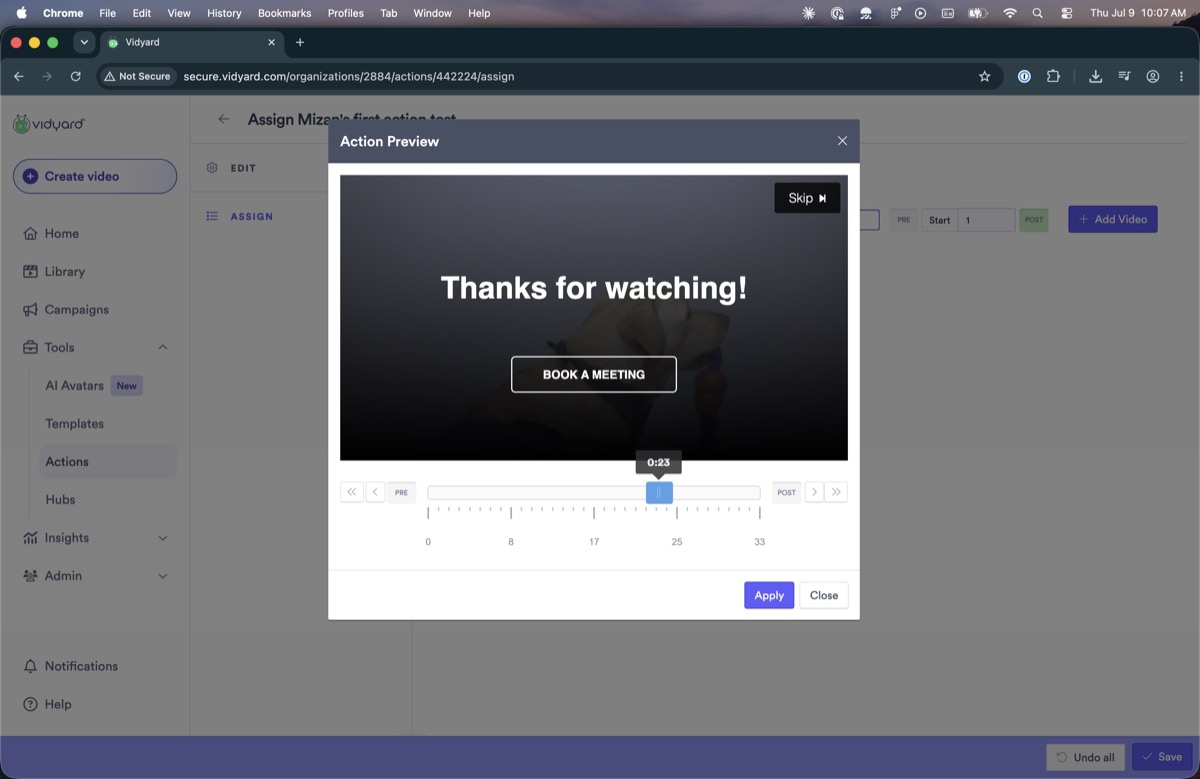Click Add Video button

click(1113, 219)
